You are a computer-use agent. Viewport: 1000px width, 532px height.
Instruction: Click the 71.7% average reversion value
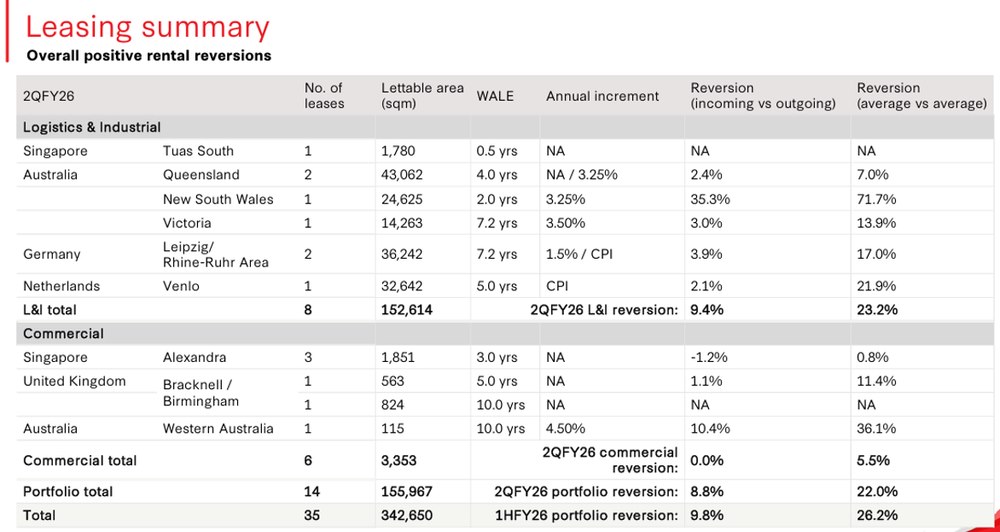876,199
